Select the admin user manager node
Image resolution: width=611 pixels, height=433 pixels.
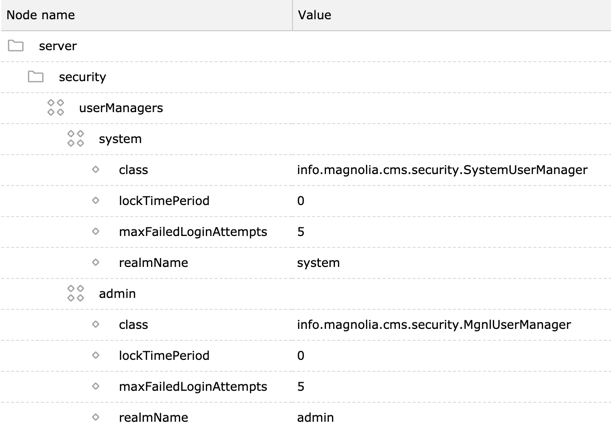pyautogui.click(x=117, y=294)
